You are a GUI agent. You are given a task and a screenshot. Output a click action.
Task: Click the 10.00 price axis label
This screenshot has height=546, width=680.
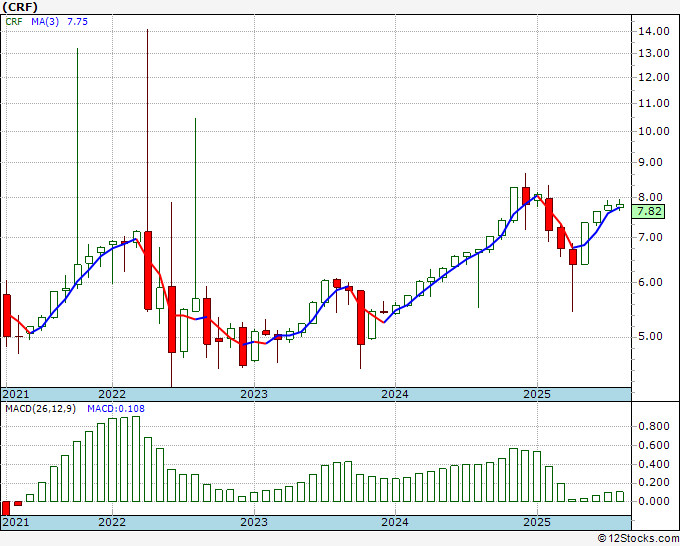[654, 131]
